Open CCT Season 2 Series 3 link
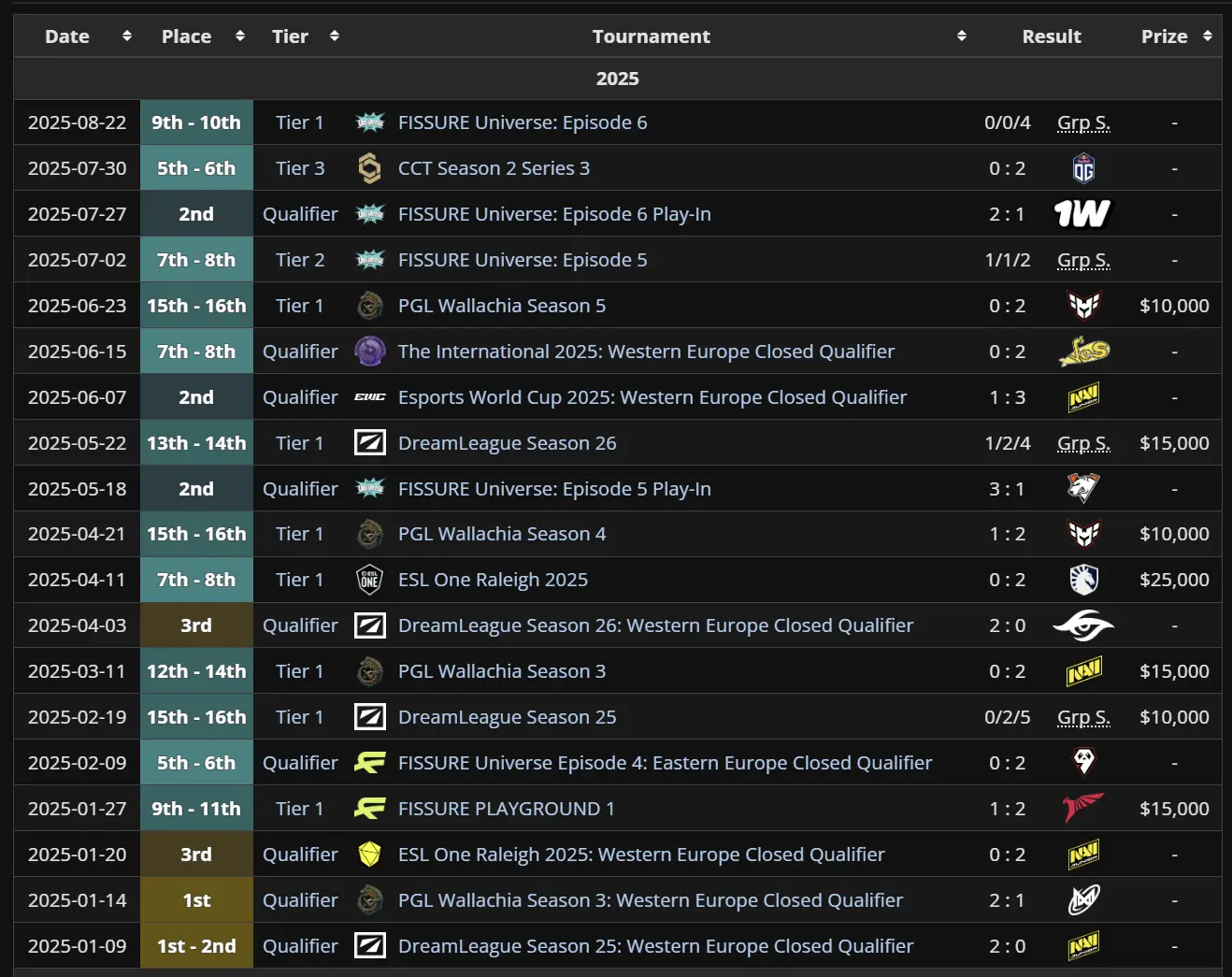 pyautogui.click(x=494, y=168)
